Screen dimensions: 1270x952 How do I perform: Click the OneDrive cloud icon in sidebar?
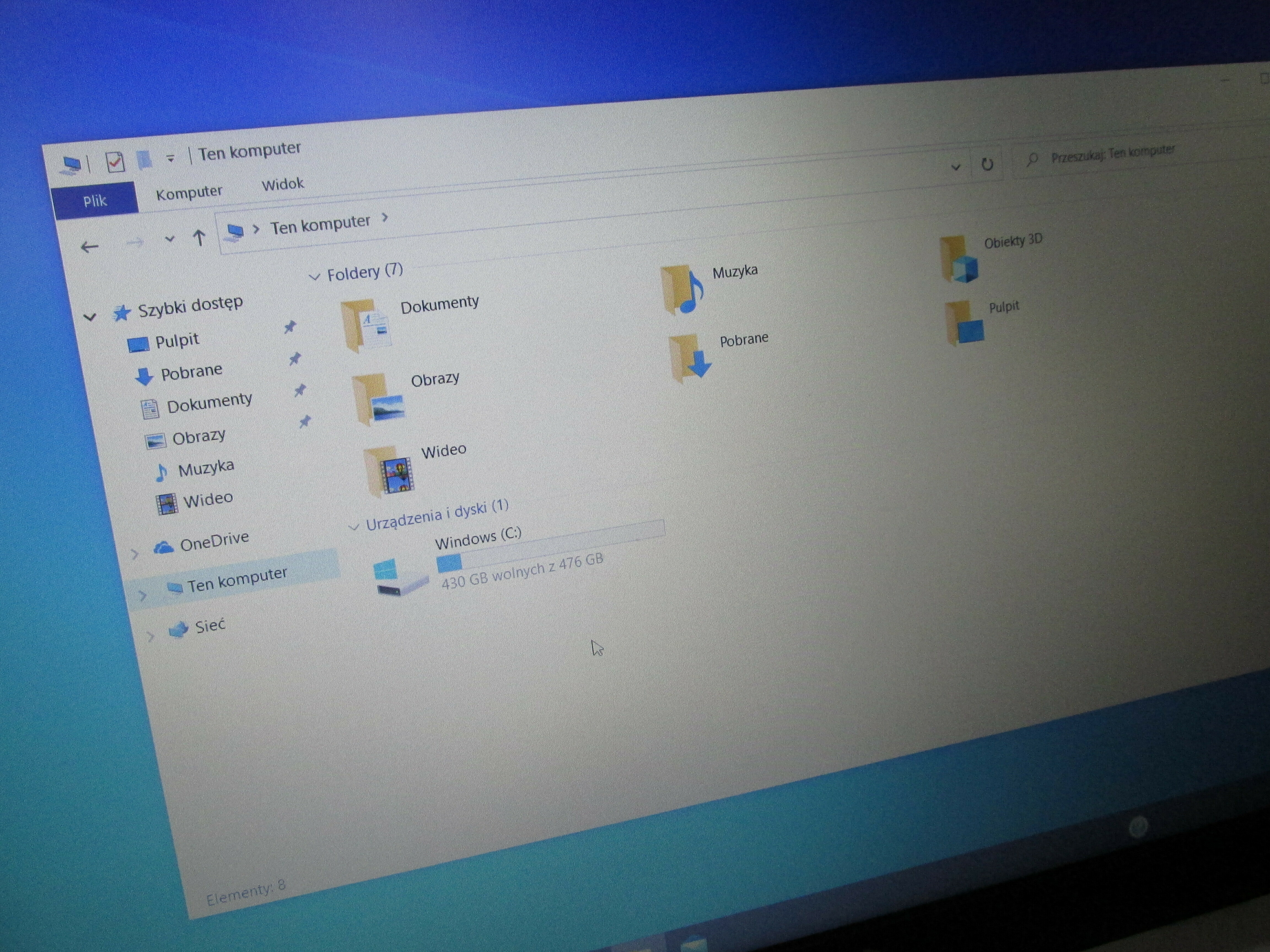coord(164,547)
